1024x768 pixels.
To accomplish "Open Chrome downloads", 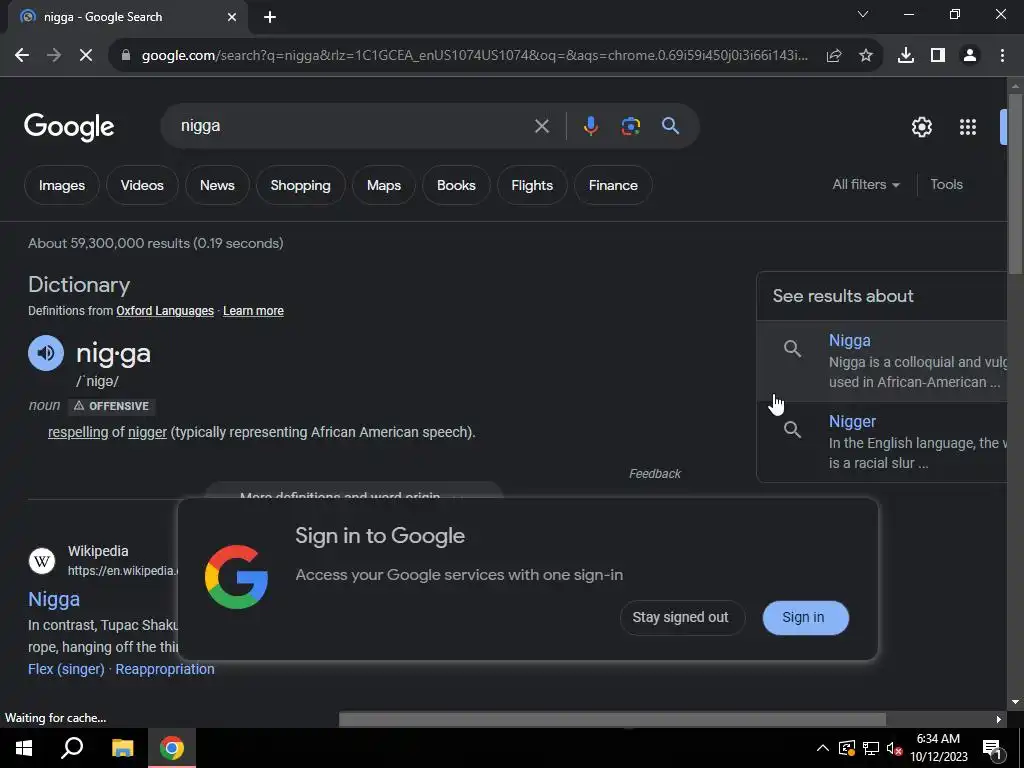I will (x=906, y=56).
